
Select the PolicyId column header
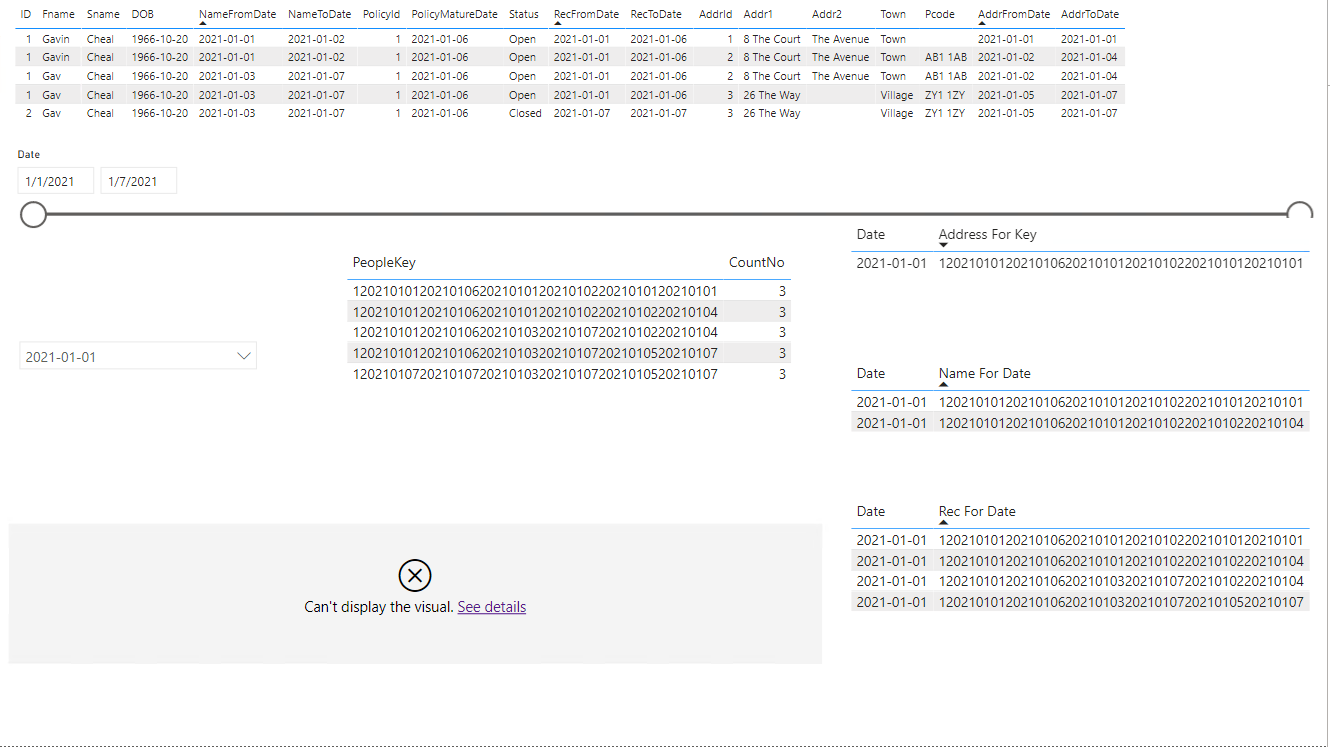[382, 14]
